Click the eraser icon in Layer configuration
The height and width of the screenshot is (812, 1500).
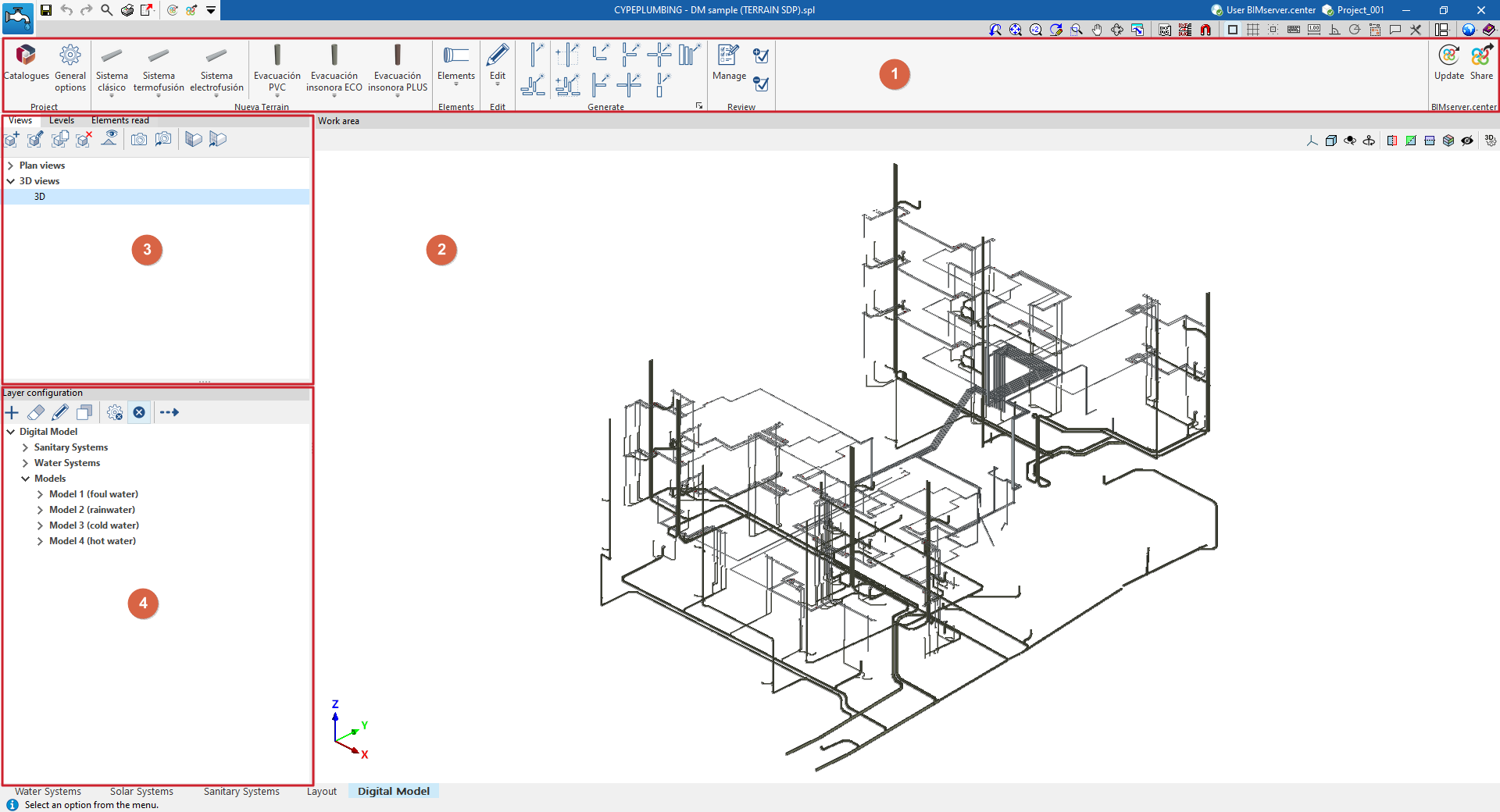[x=36, y=412]
